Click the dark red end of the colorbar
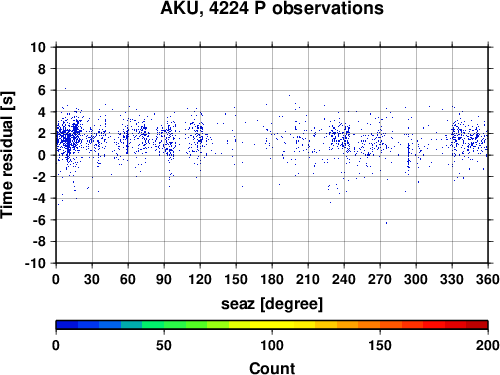This screenshot has width=500, height=375. [477, 325]
